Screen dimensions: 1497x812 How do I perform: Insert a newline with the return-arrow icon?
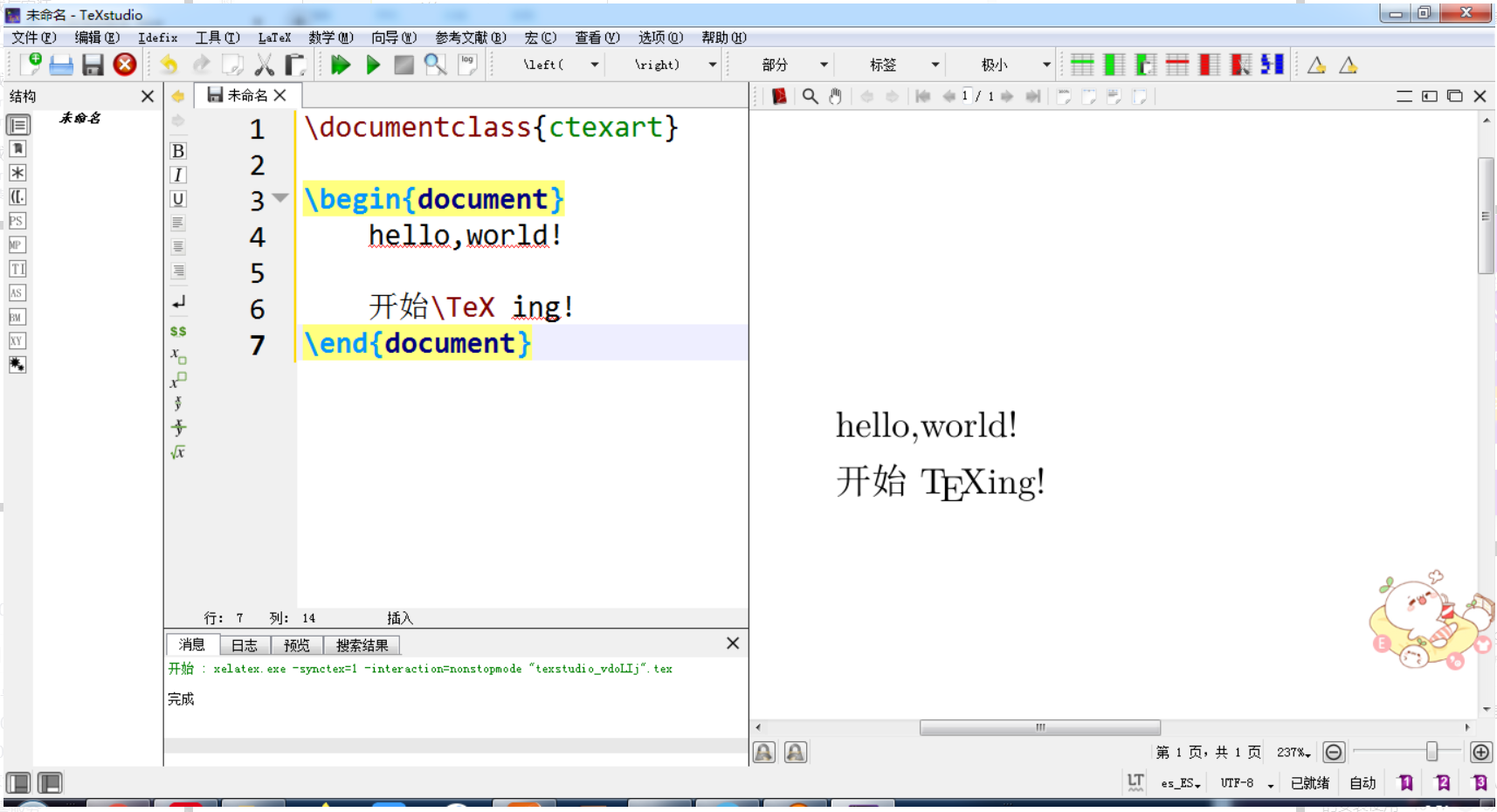click(178, 302)
